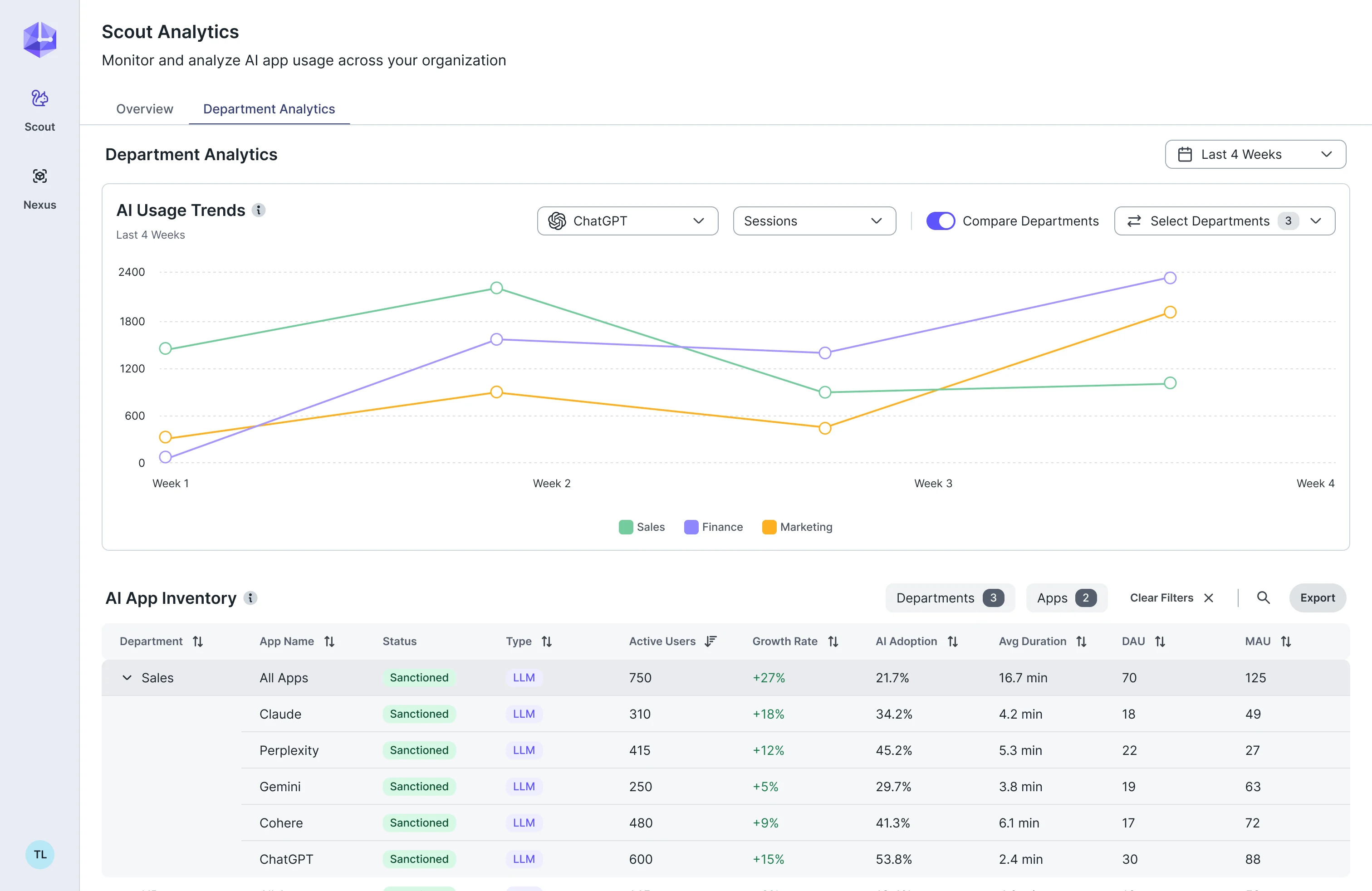Open the ChatGPT app selector dropdown

point(627,221)
